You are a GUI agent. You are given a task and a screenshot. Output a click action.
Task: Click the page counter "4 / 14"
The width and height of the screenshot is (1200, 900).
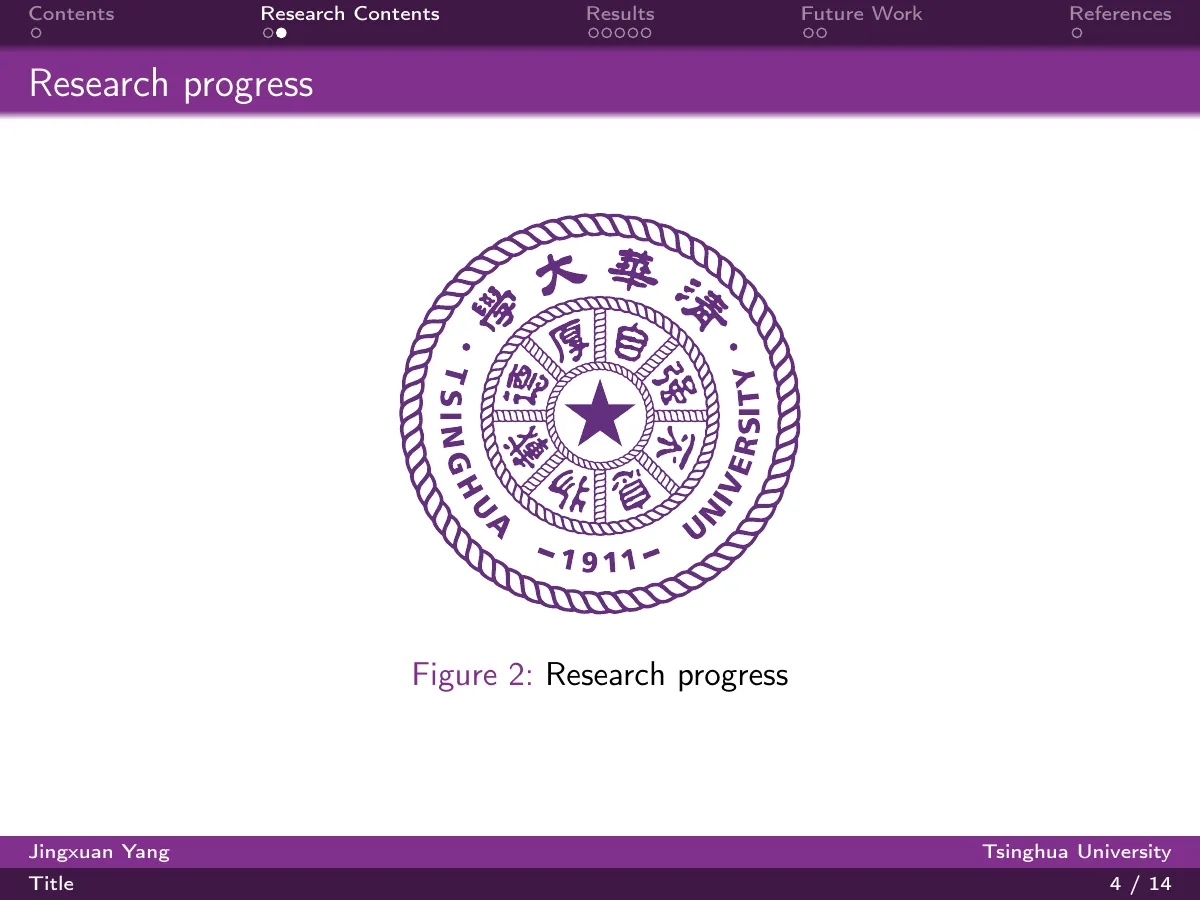tap(1141, 884)
